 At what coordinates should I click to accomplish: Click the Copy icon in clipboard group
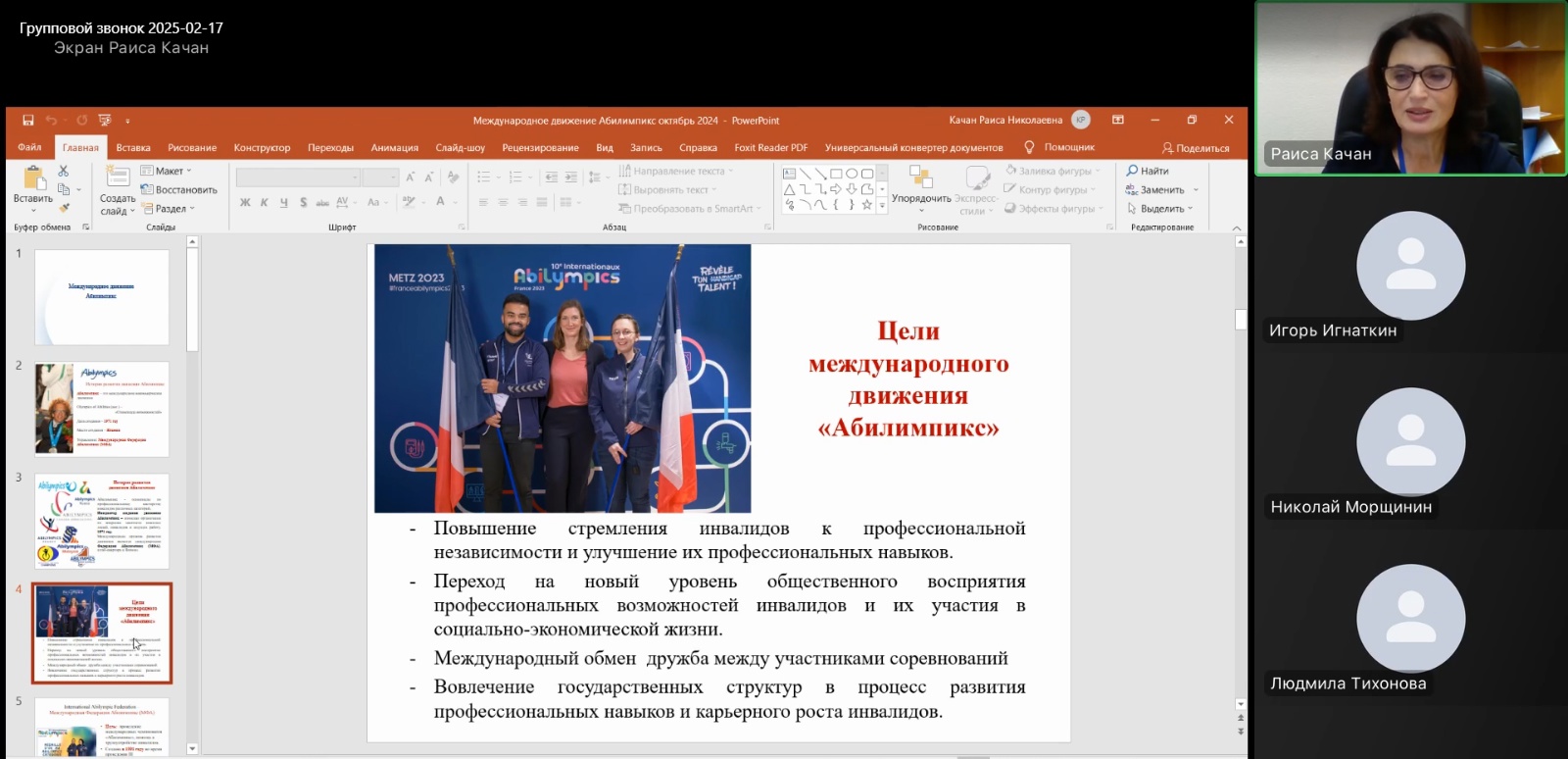click(64, 189)
